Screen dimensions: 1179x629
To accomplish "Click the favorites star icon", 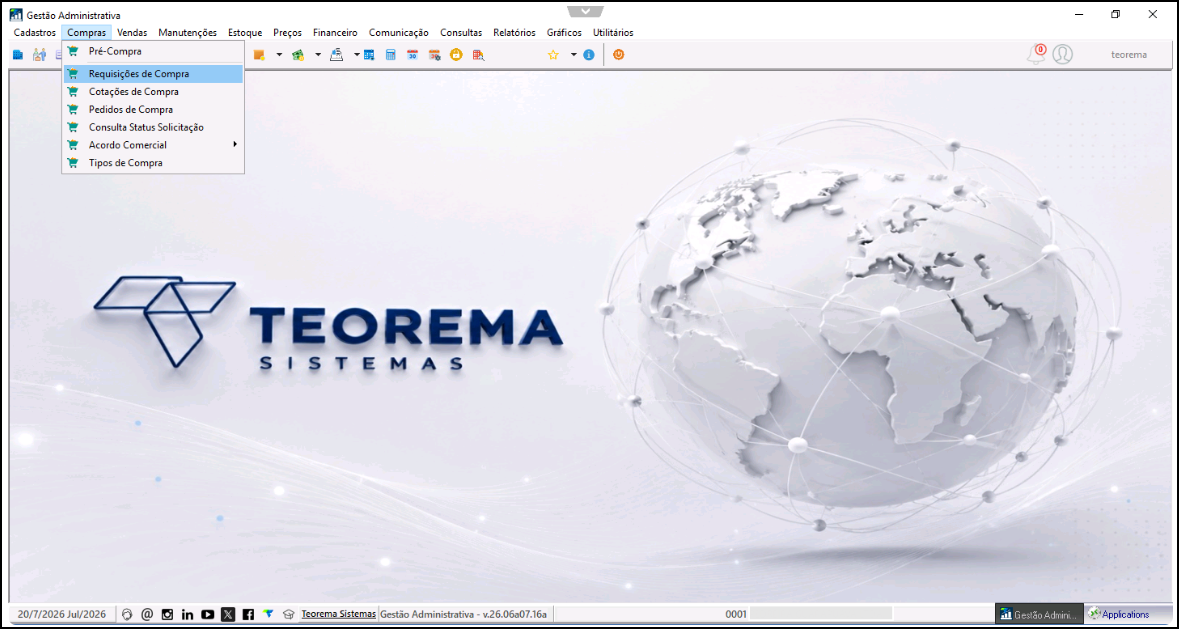I will pyautogui.click(x=553, y=55).
